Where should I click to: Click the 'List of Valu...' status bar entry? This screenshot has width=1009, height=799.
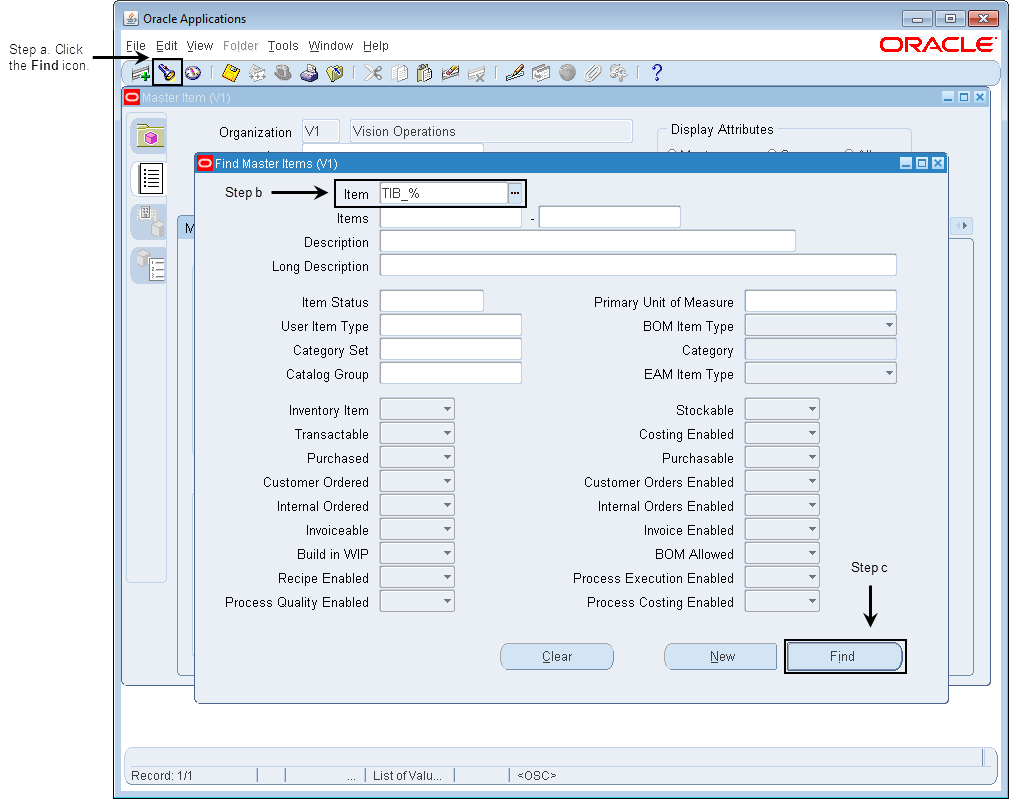point(408,775)
